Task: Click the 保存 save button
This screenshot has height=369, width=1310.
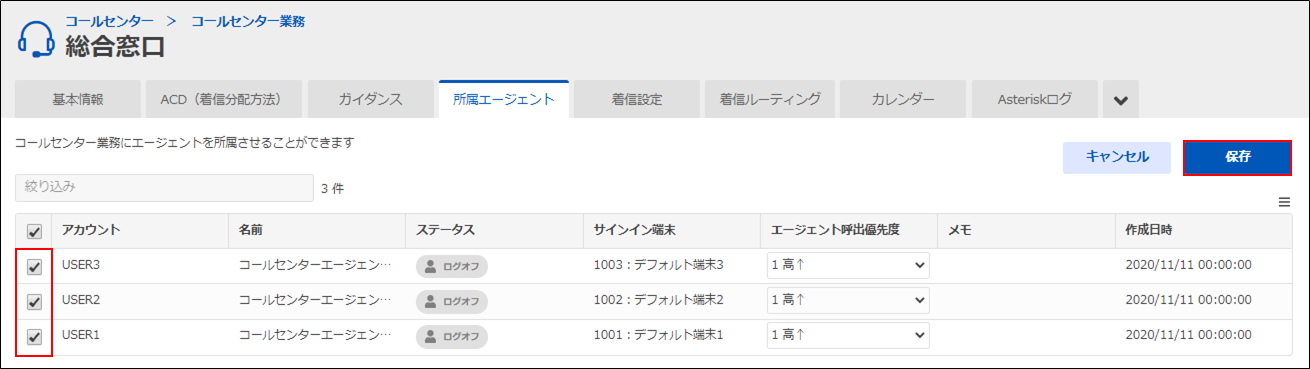Action: click(1237, 157)
